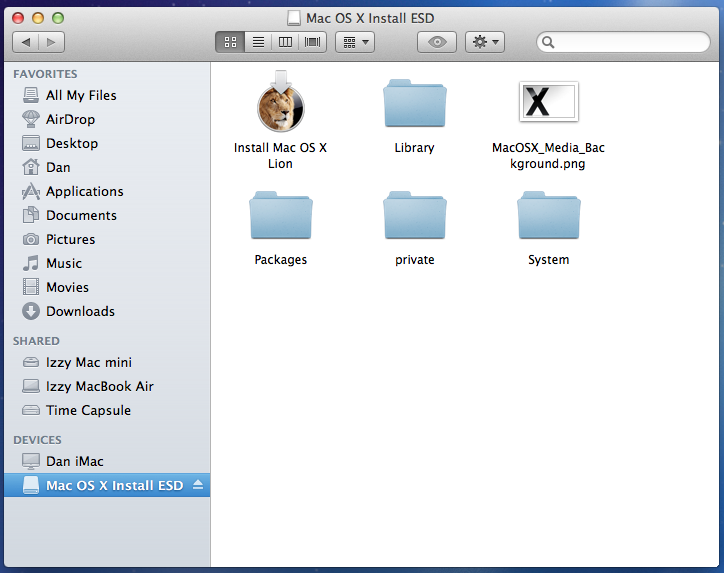This screenshot has width=724, height=573.
Task: Go forward with the right arrow button
Action: tap(51, 42)
